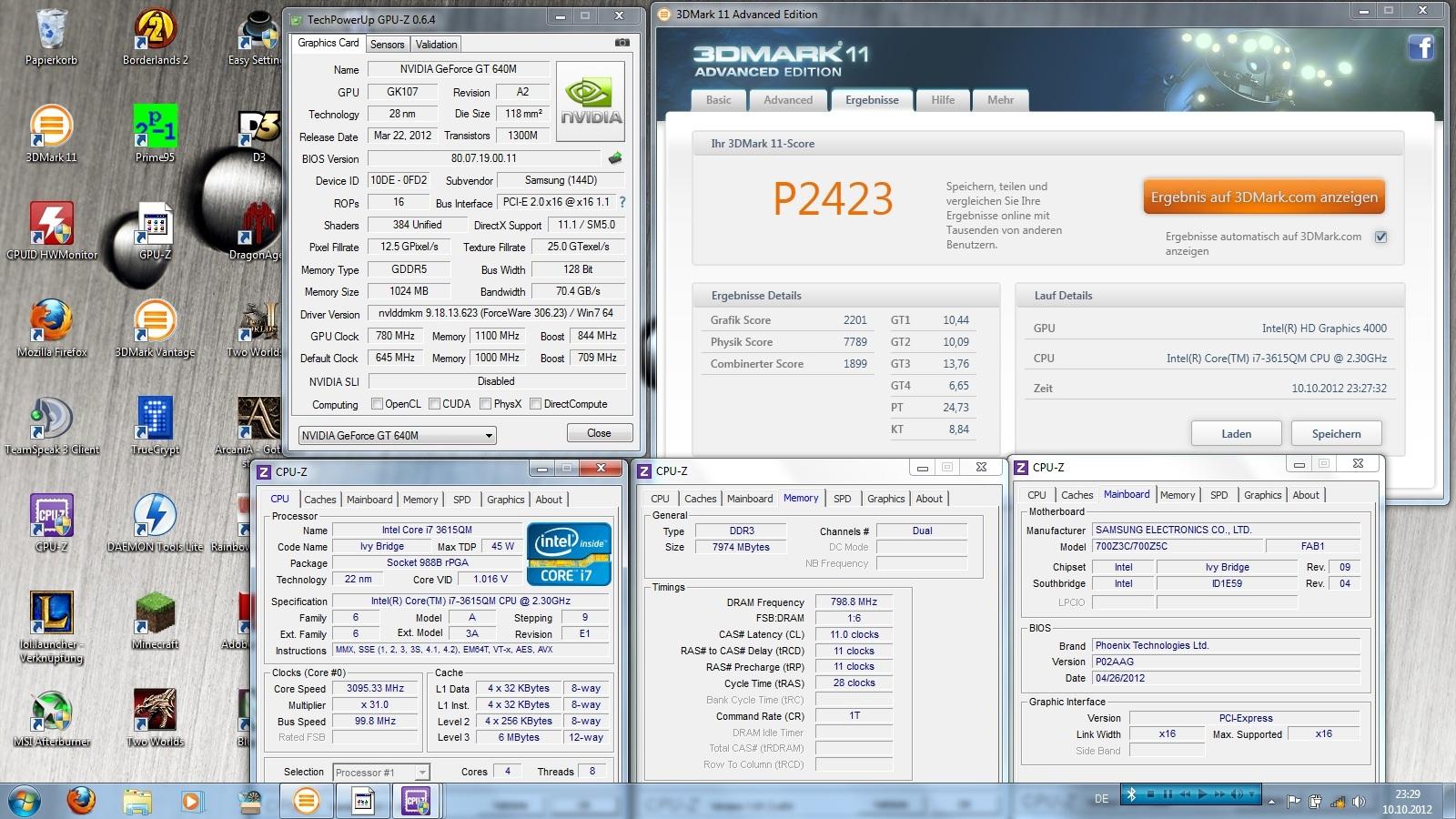Click the BIOS save chip icon in GPU-Z
1456x819 pixels.
coord(616,158)
